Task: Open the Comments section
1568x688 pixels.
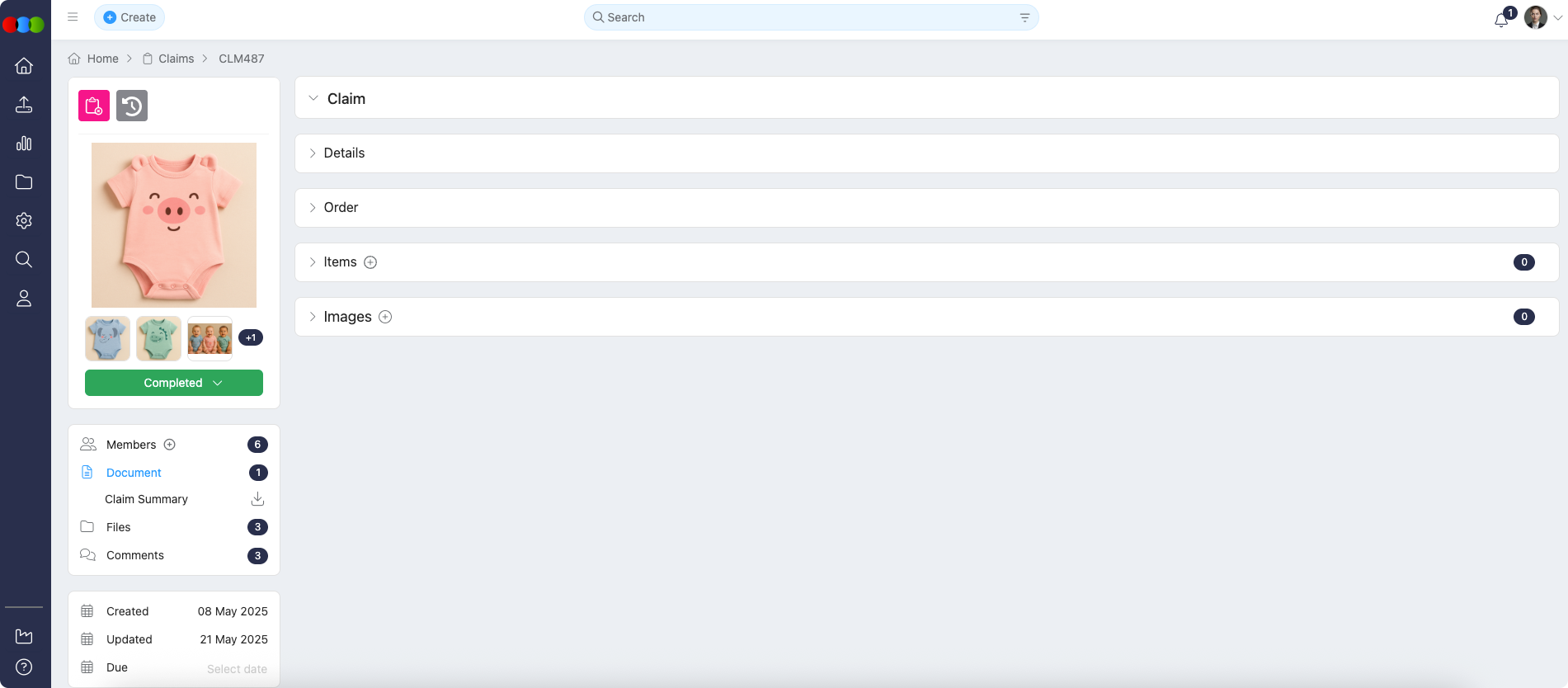Action: pos(135,555)
